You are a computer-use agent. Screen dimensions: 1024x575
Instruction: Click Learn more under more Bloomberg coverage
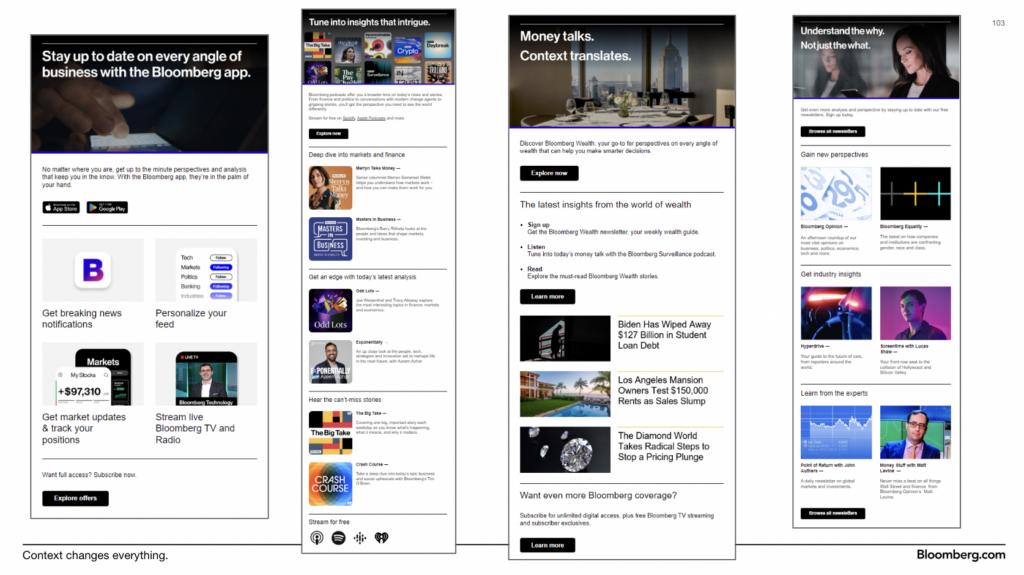[547, 545]
